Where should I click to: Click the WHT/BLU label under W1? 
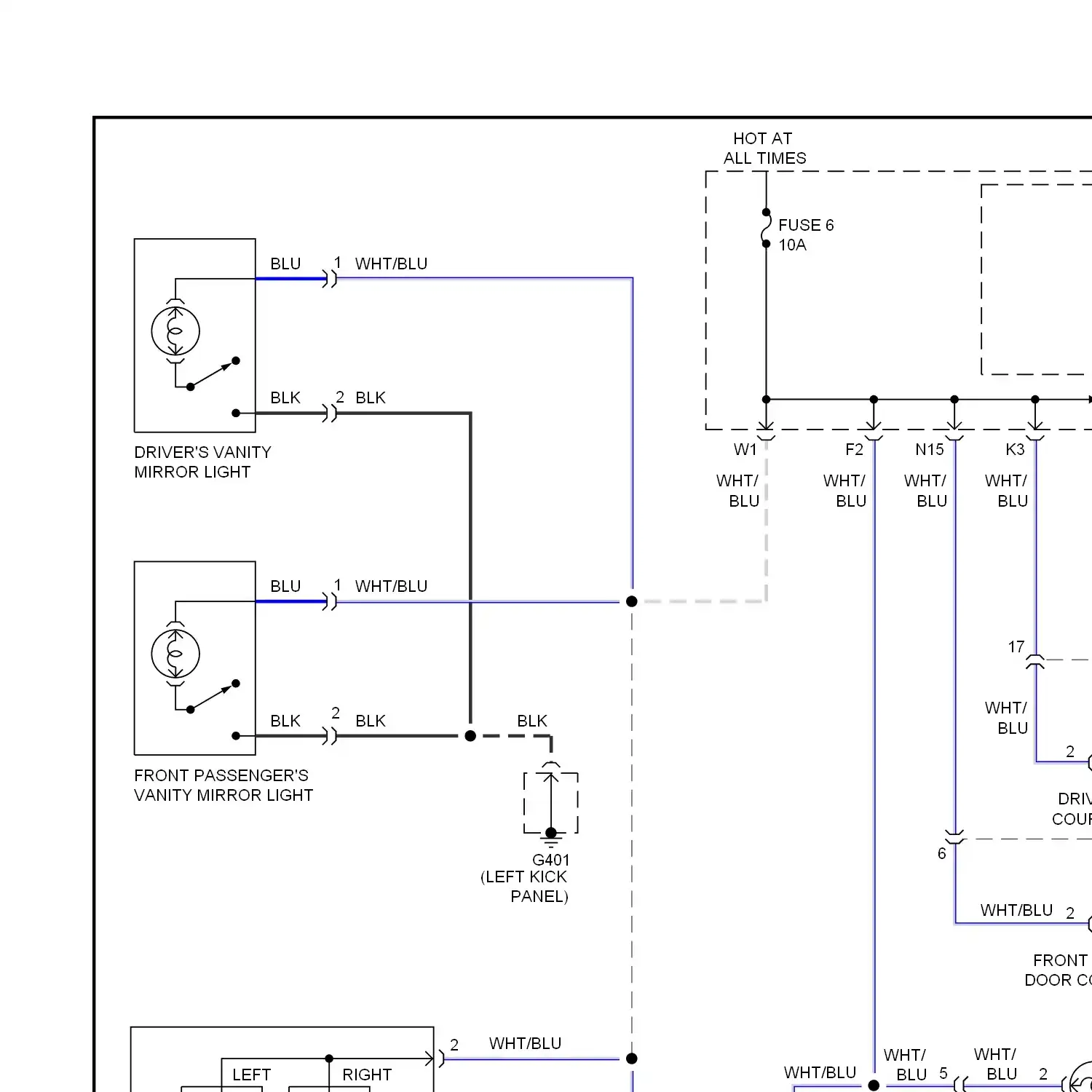coord(737,491)
